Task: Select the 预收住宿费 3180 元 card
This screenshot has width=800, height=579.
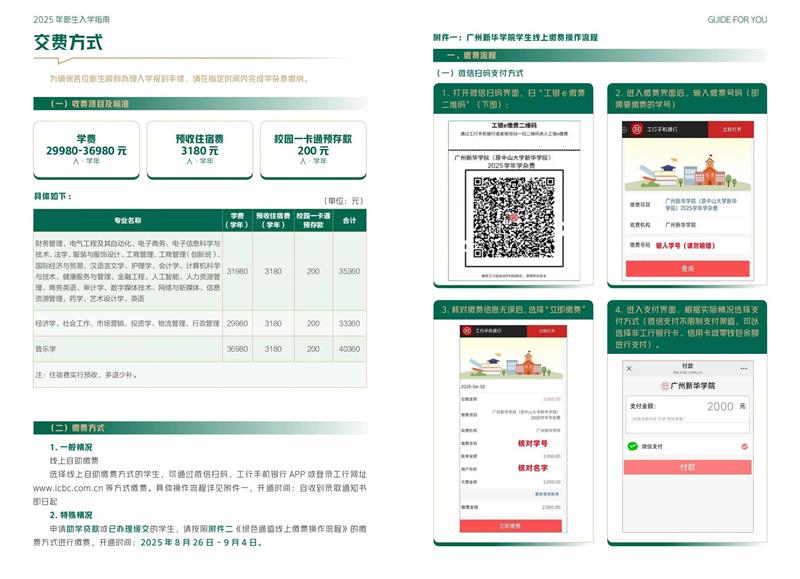Action: coord(199,149)
